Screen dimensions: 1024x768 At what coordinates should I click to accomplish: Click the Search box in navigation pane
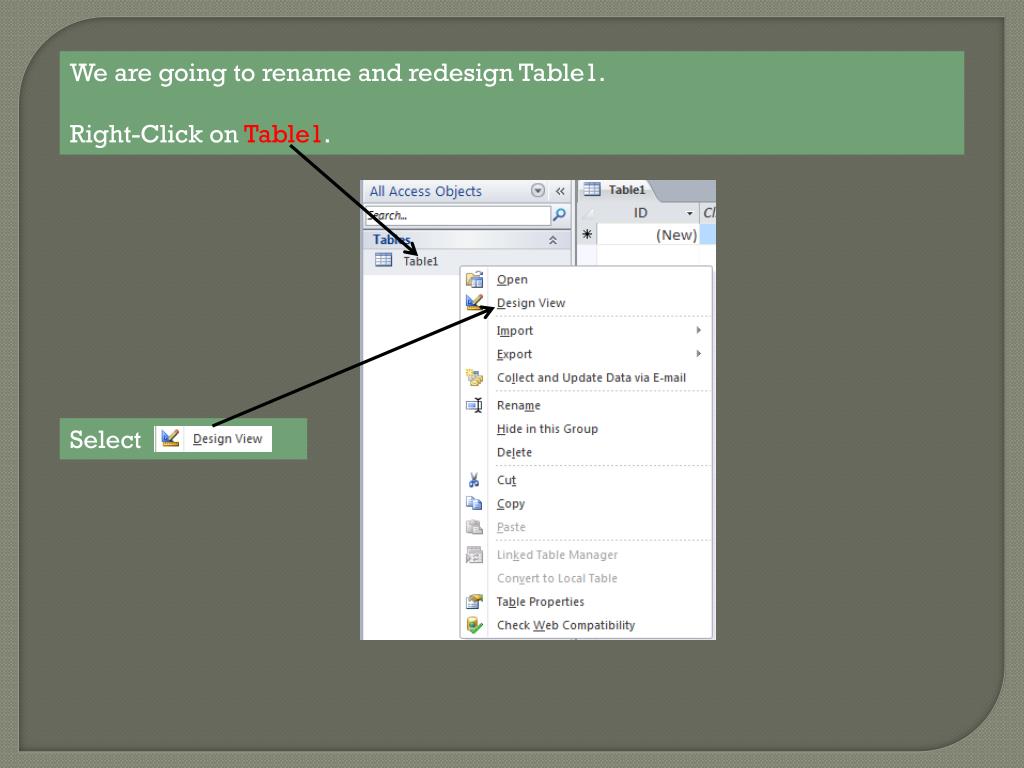tap(457, 215)
